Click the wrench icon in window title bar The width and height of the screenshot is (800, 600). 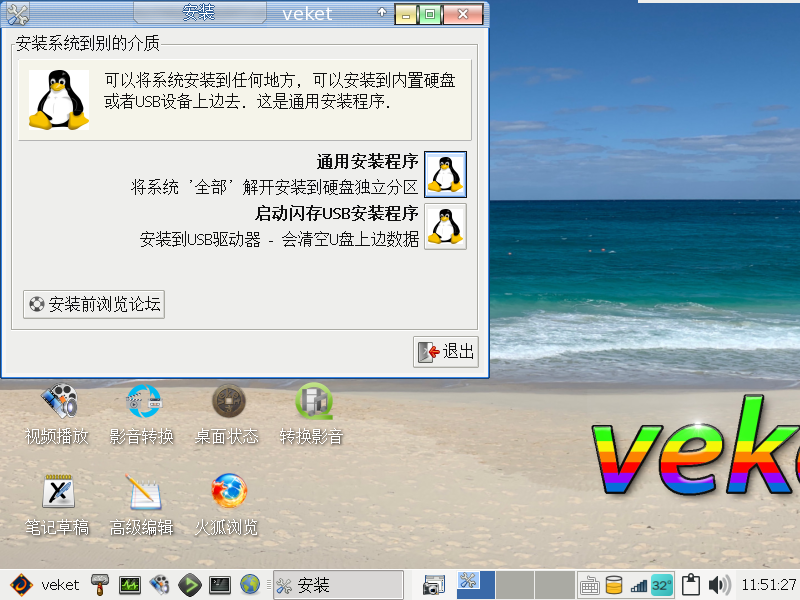(x=17, y=14)
